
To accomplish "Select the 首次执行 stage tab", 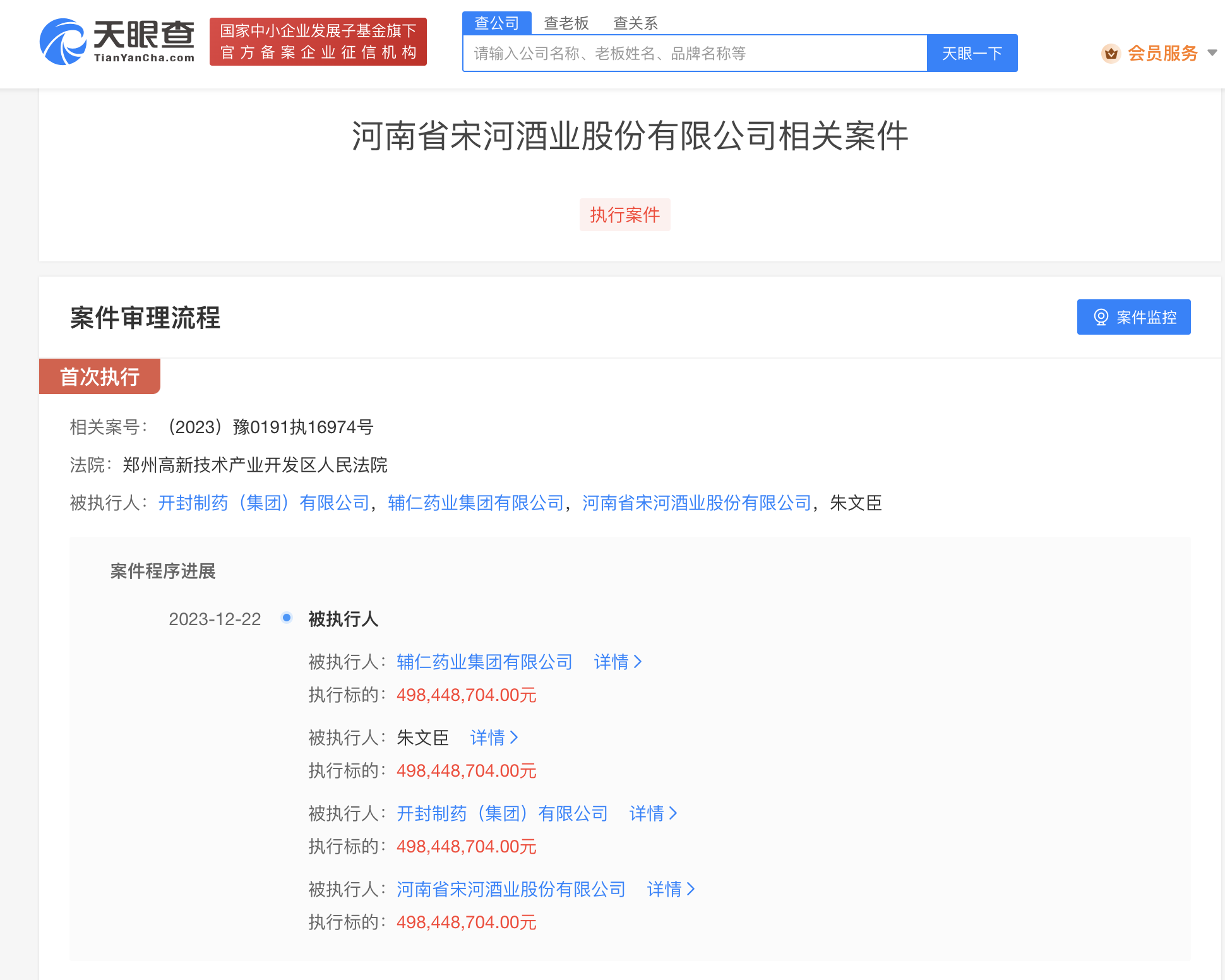I will pyautogui.click(x=100, y=376).
